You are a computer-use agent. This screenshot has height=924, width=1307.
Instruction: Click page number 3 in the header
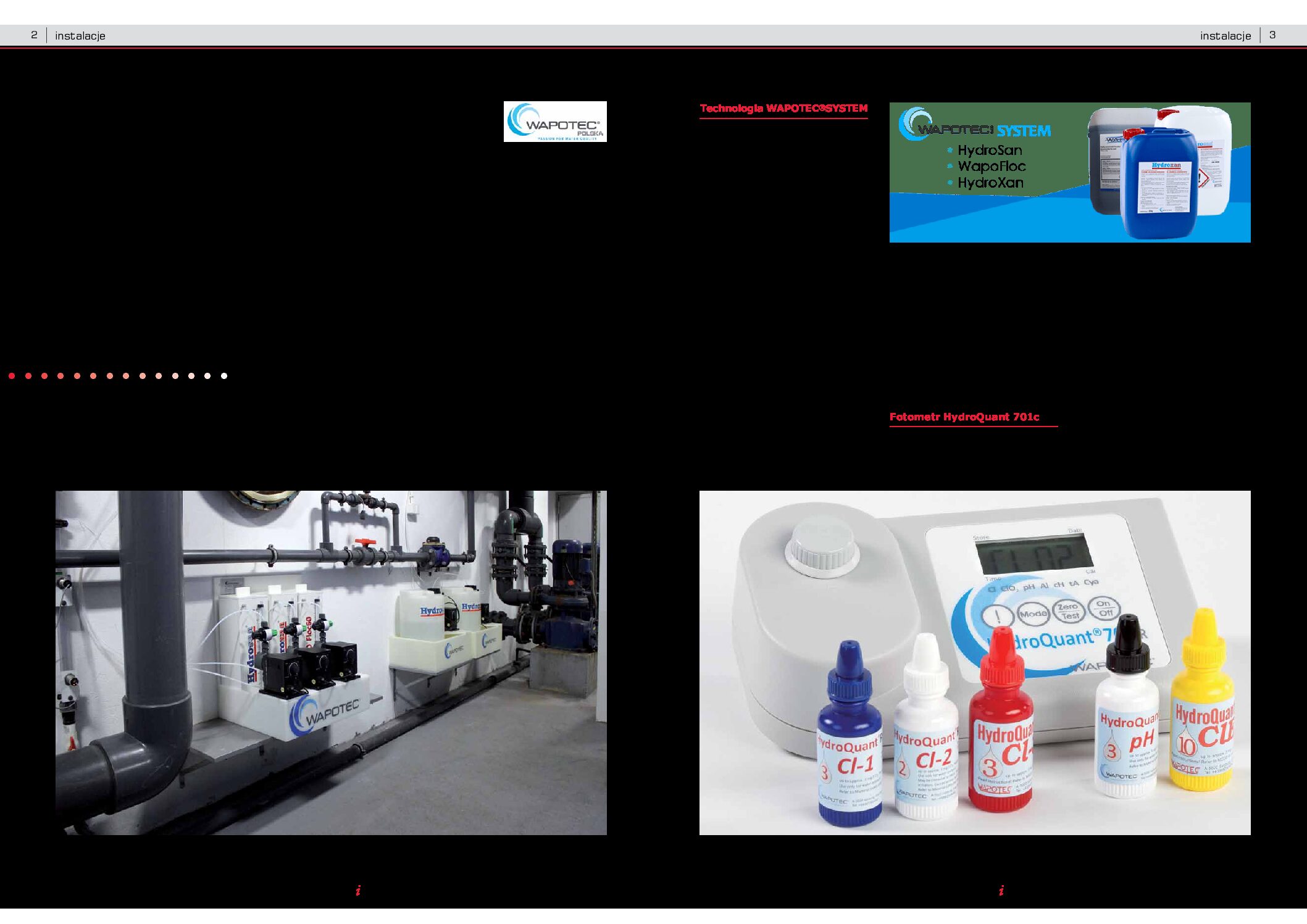point(1272,35)
